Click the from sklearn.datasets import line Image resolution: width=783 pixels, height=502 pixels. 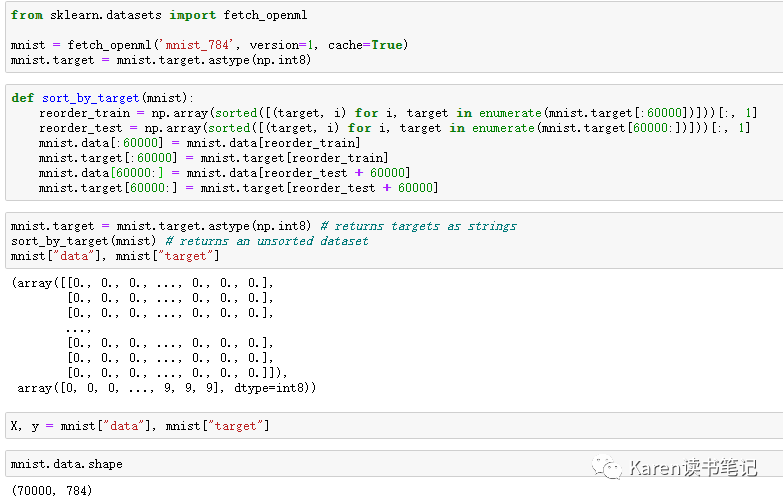click(x=159, y=15)
